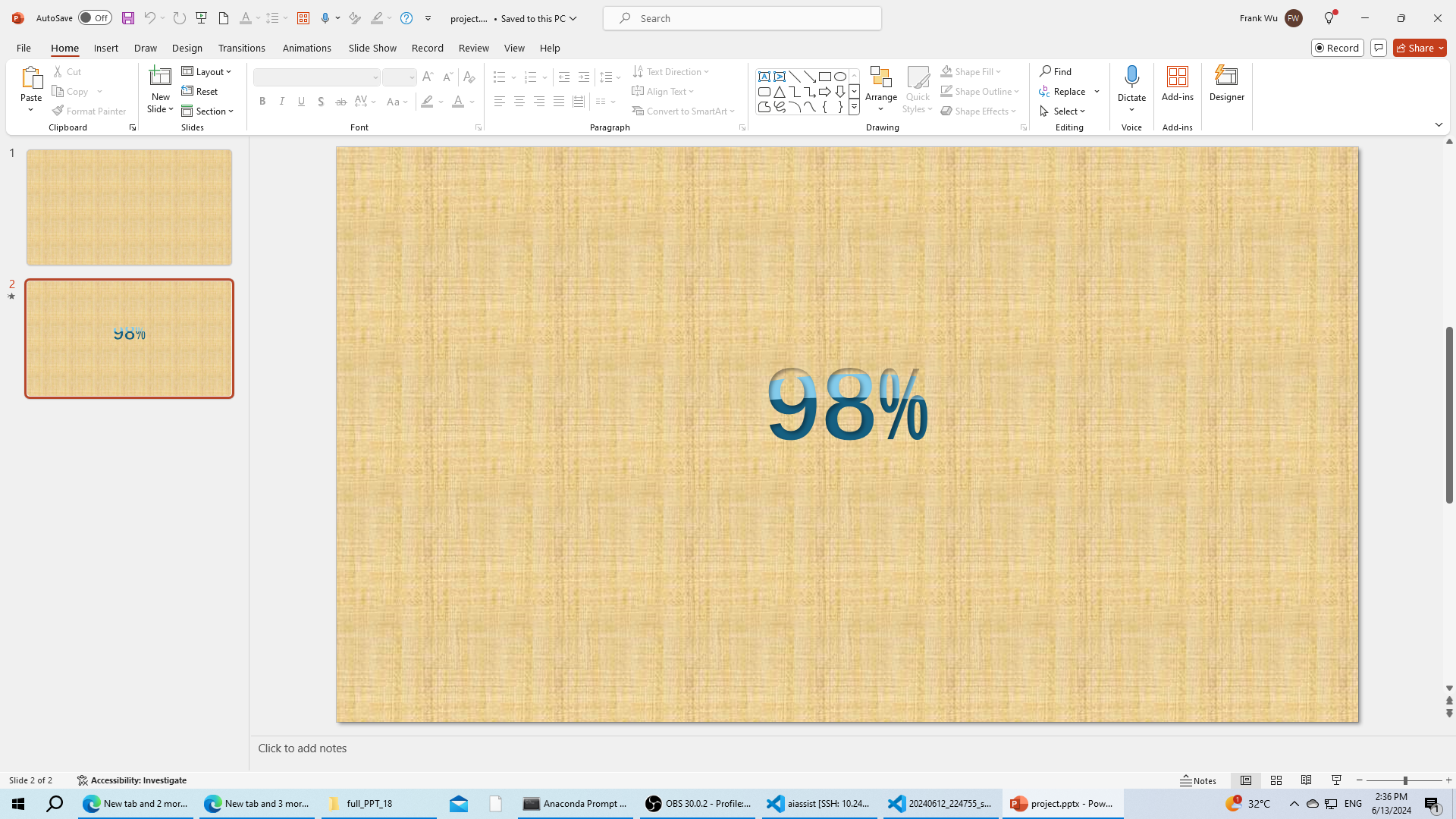The height and width of the screenshot is (819, 1456).
Task: Expand the Select dropdown in Editing
Action: tap(1063, 111)
